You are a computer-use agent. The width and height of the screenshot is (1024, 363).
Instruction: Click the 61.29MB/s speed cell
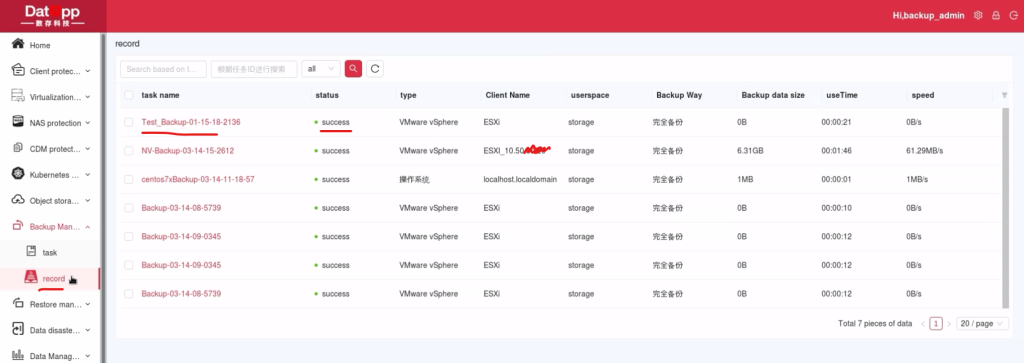click(924, 151)
